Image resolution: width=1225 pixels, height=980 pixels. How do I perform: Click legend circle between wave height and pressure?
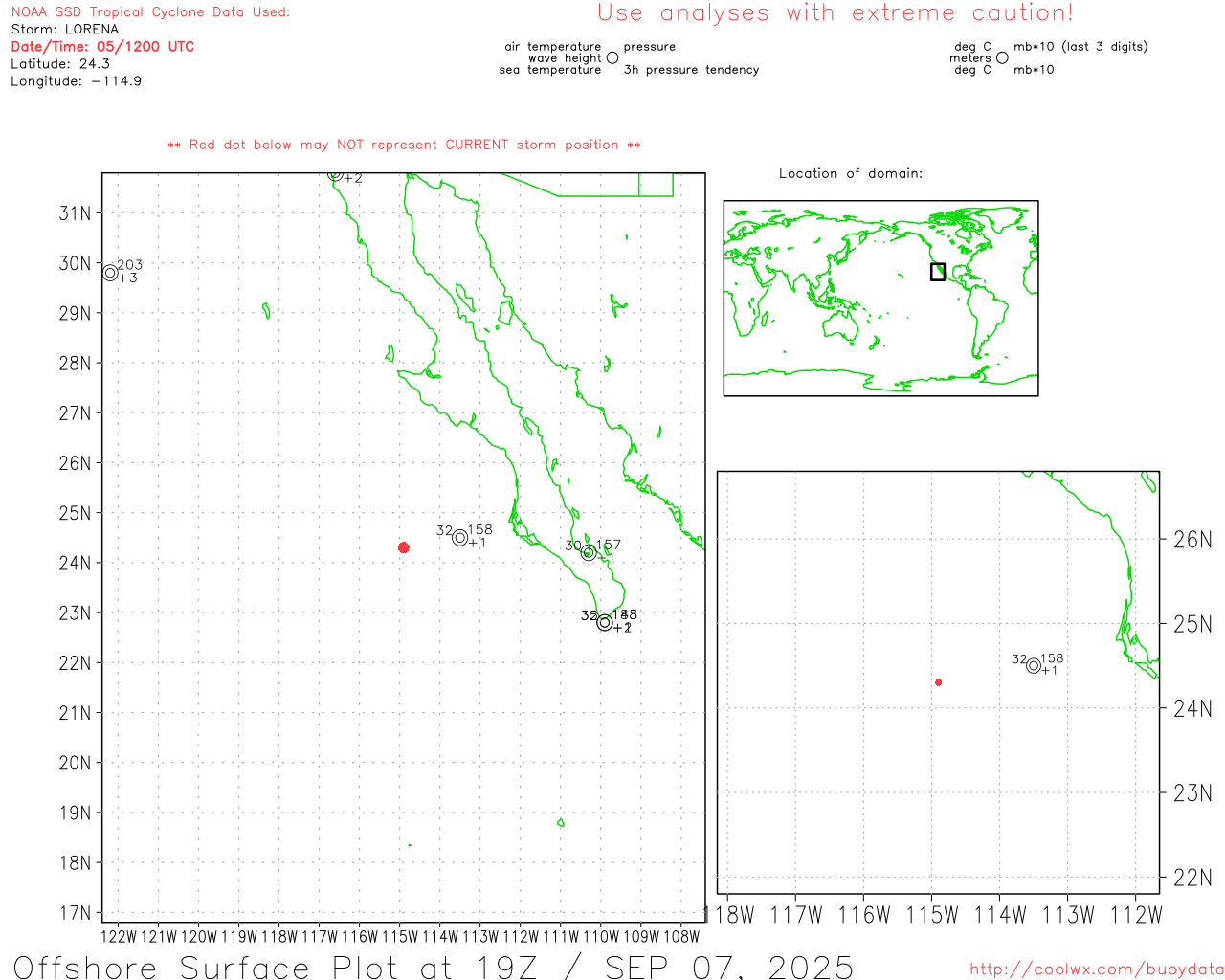[x=612, y=57]
